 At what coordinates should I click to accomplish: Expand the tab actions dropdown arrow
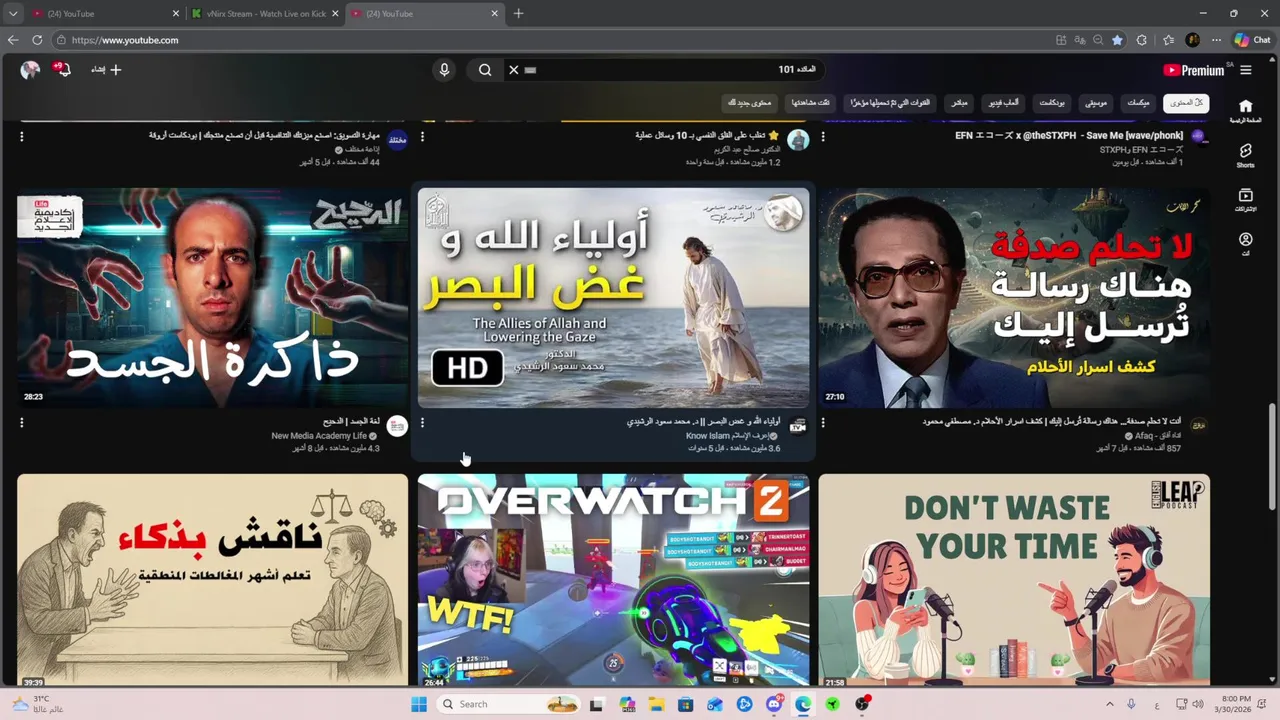[x=13, y=14]
